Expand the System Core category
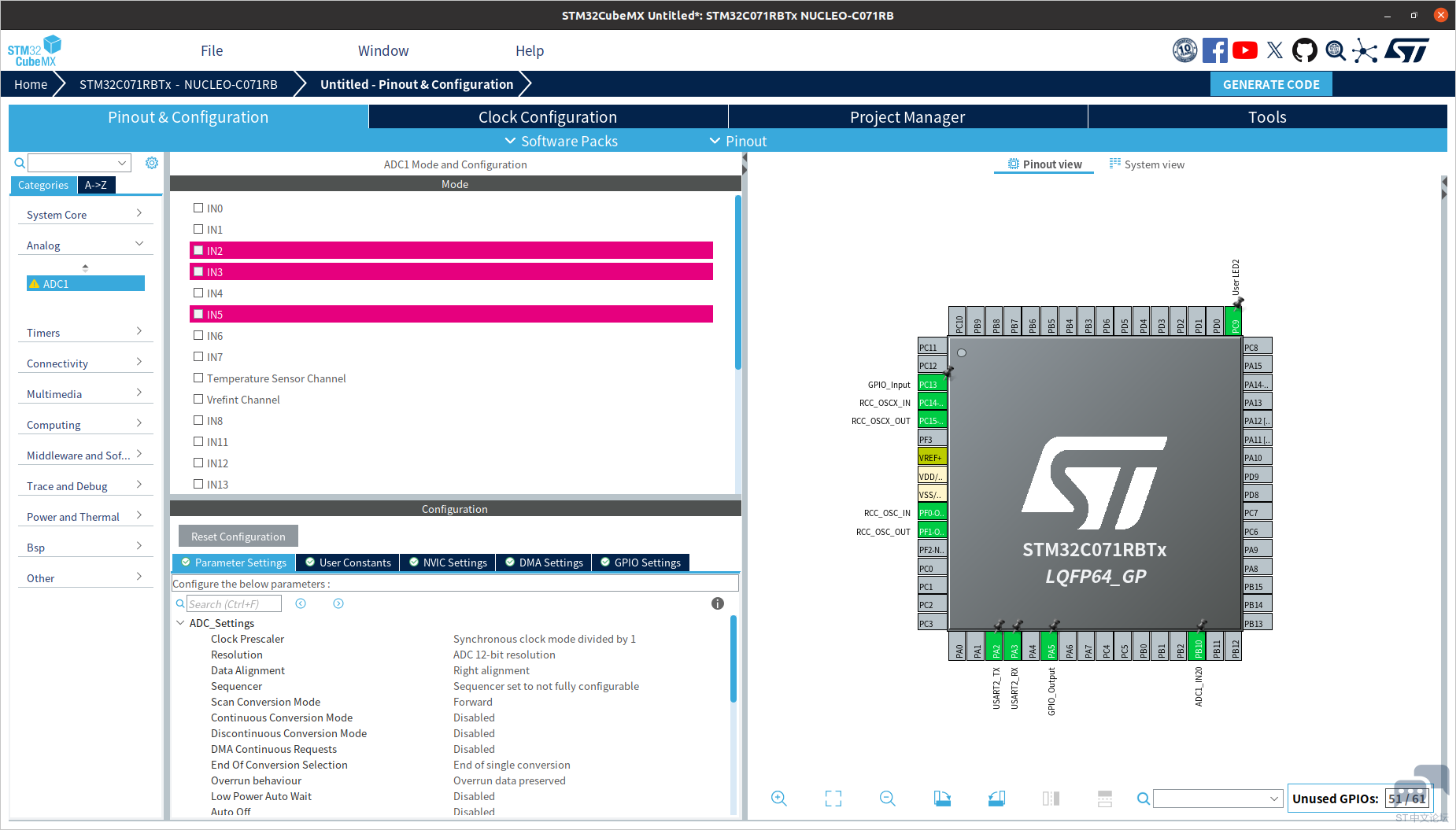Viewport: 1456px width, 830px height. [x=85, y=215]
